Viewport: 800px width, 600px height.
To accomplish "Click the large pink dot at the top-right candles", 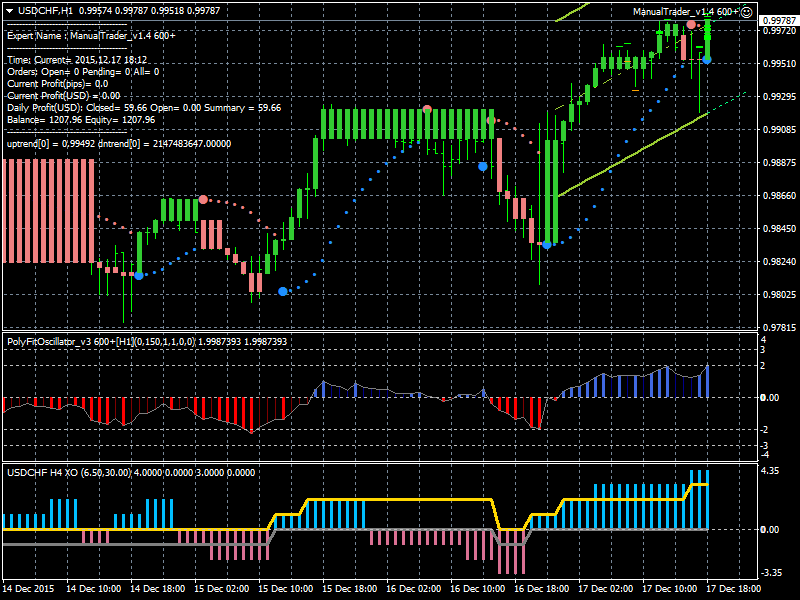I will click(691, 24).
